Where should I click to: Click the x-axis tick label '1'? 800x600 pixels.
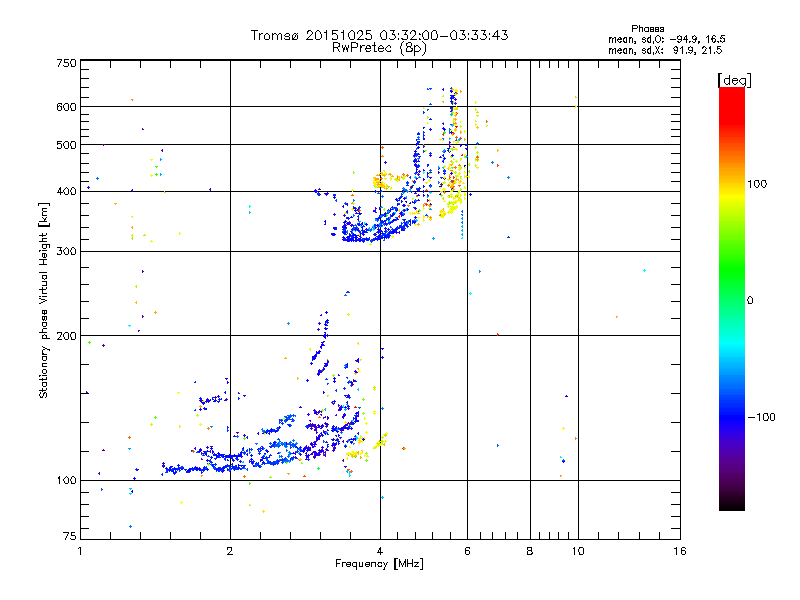tap(80, 551)
